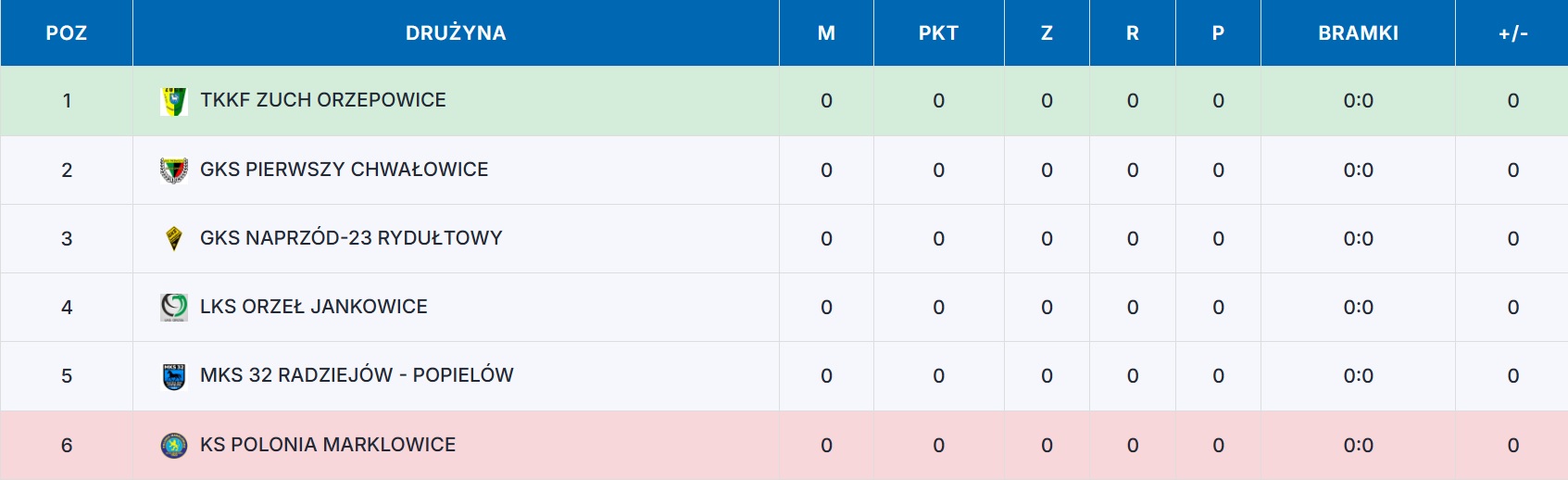Click the KS Polonia Marklowice club badge

click(x=173, y=446)
